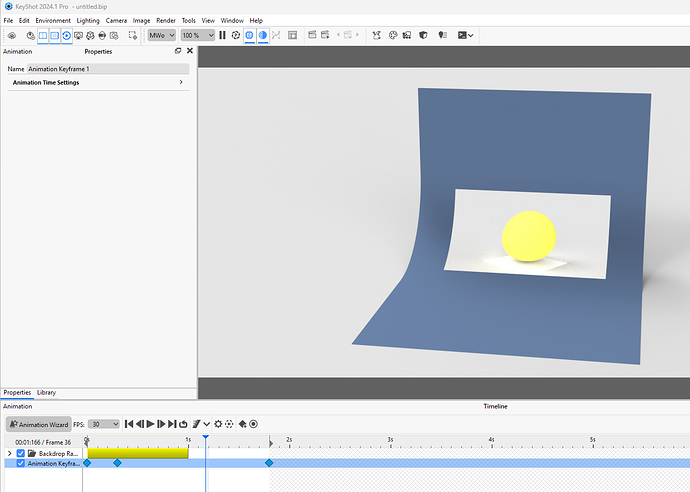Toggle the CPU/GPU mode icon
Viewport: 690px width, 492px height.
250,35
